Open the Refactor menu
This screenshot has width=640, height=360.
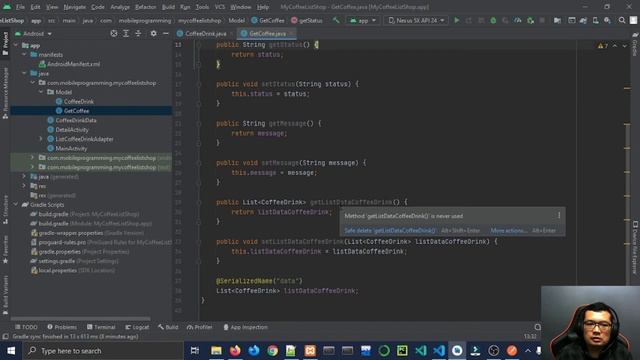point(145,7)
